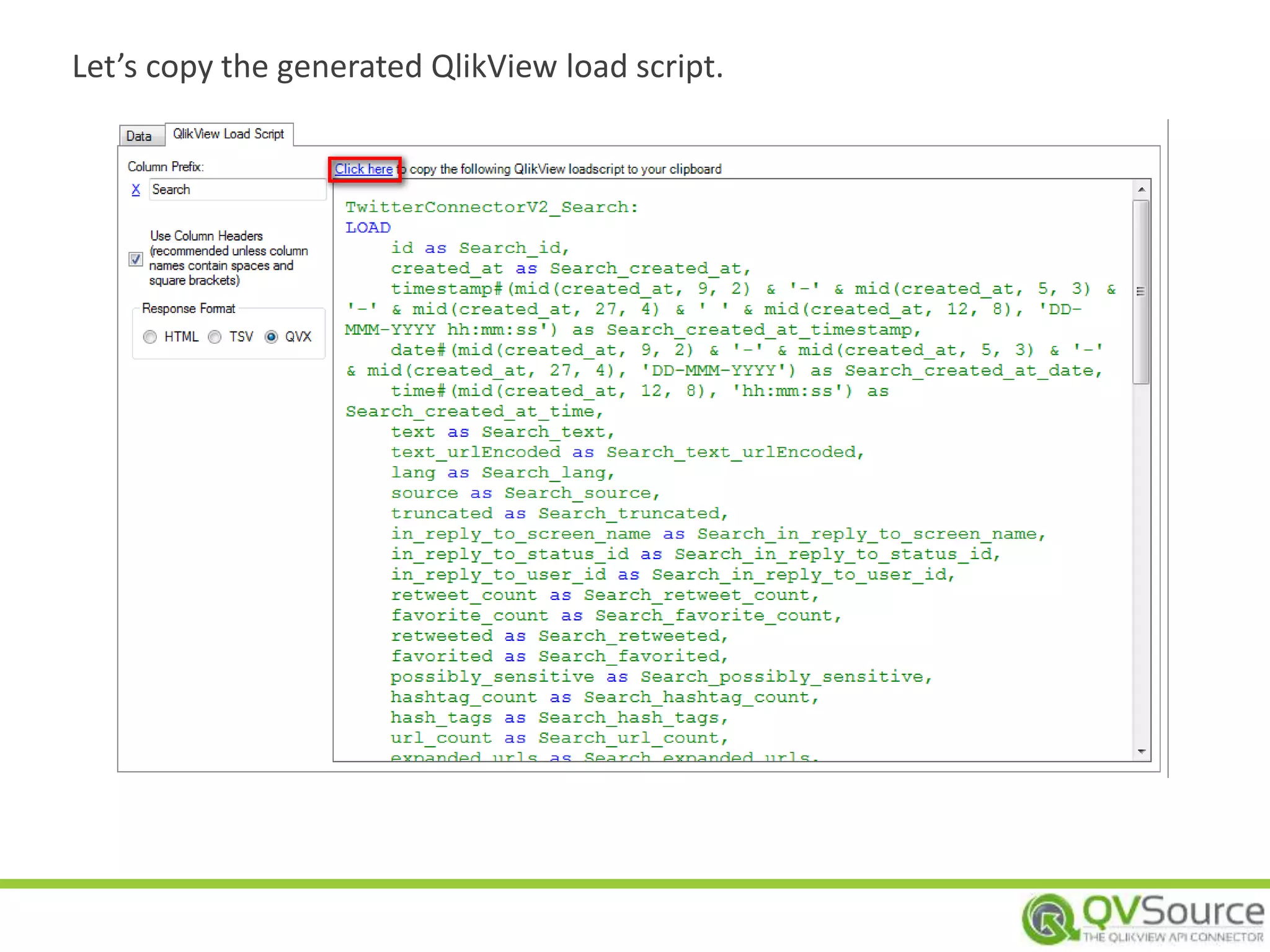Click the 'possibly_sensitive as Search_possibly_sensitive,' line
Viewport: 1270px width, 952px height.
click(x=661, y=677)
